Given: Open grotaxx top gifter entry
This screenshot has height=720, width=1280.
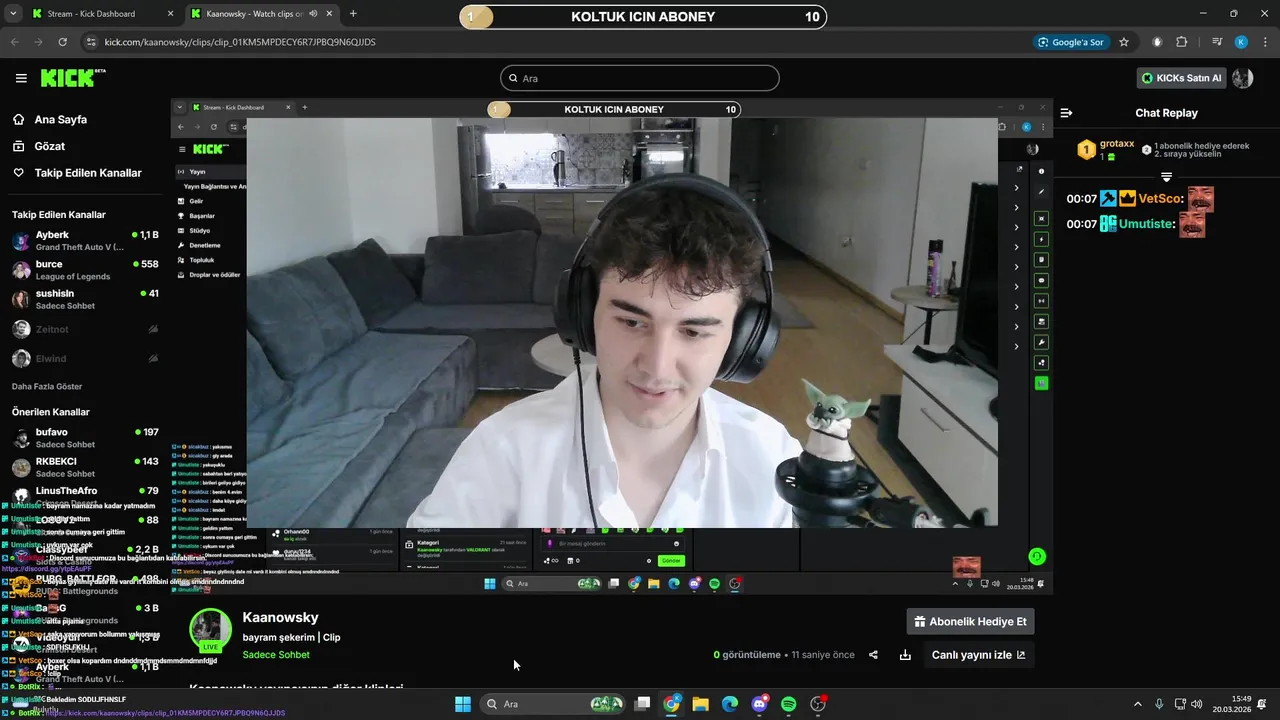Looking at the screenshot, I should [1106, 150].
